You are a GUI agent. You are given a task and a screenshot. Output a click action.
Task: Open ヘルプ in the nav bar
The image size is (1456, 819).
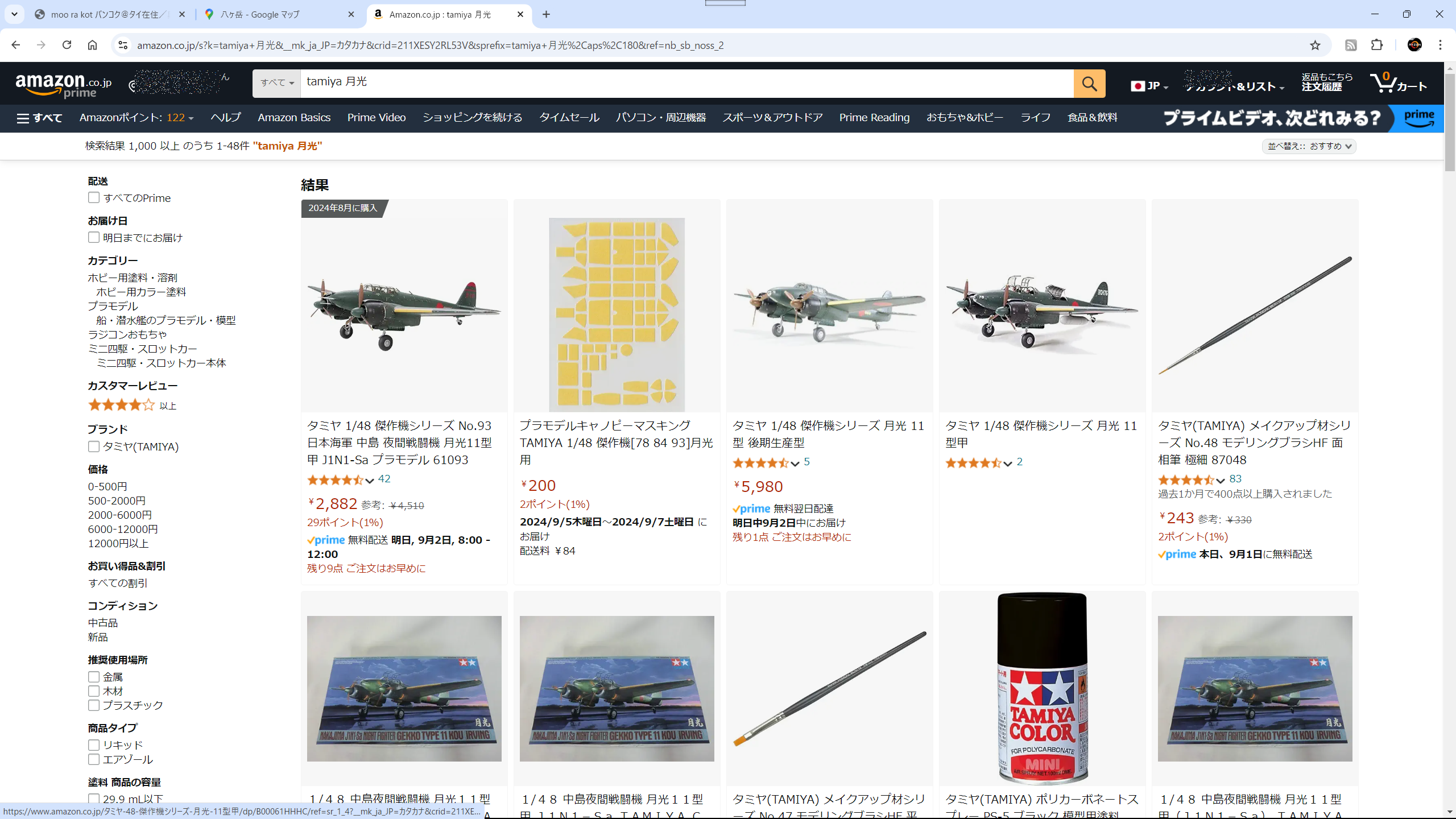point(225,118)
